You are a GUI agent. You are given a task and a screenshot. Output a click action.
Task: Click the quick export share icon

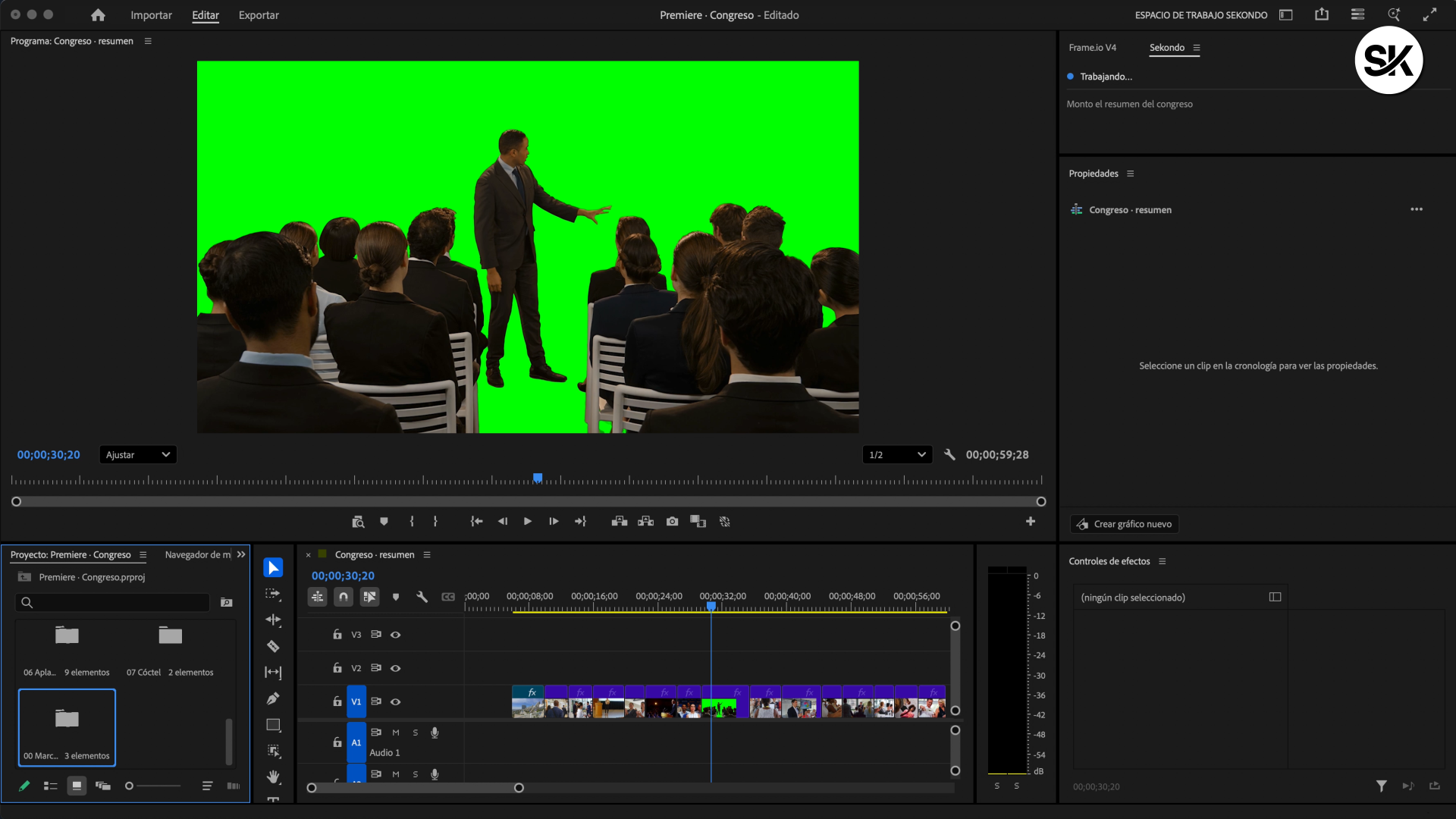1322,14
